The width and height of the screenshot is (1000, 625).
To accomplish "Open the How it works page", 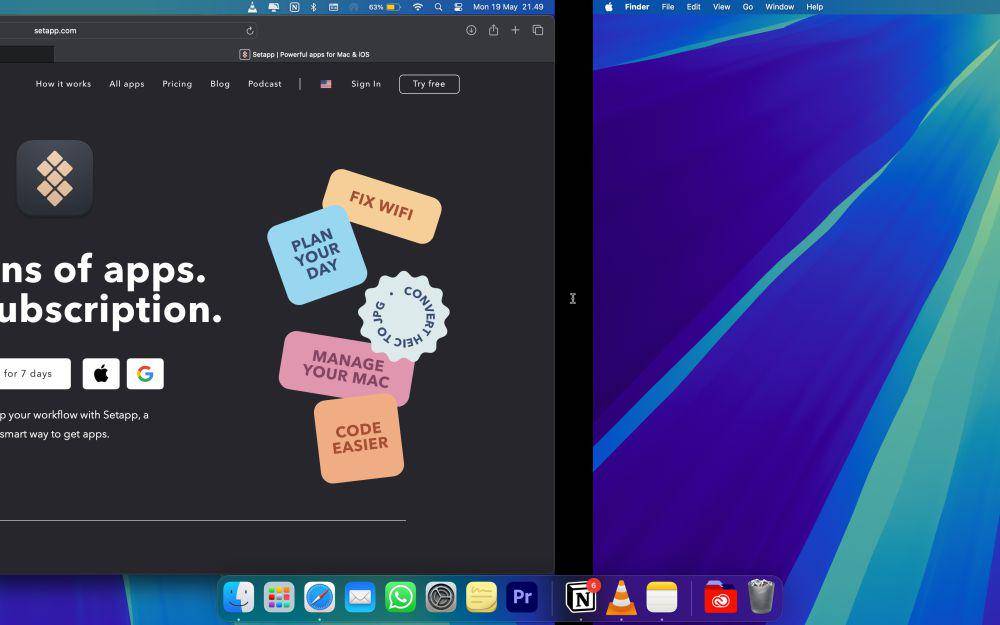I will pos(63,84).
